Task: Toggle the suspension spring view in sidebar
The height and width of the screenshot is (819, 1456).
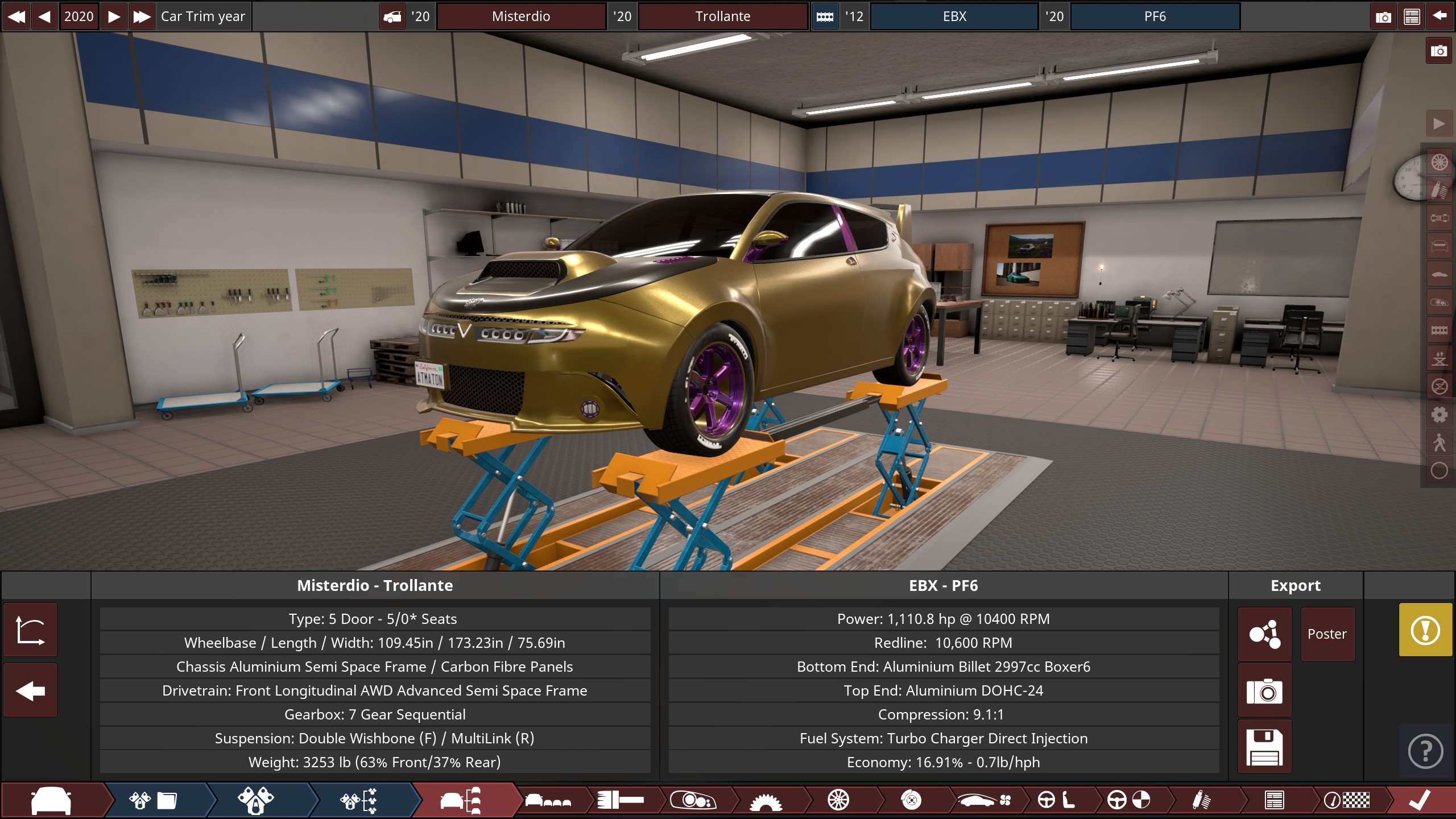Action: pyautogui.click(x=1440, y=191)
